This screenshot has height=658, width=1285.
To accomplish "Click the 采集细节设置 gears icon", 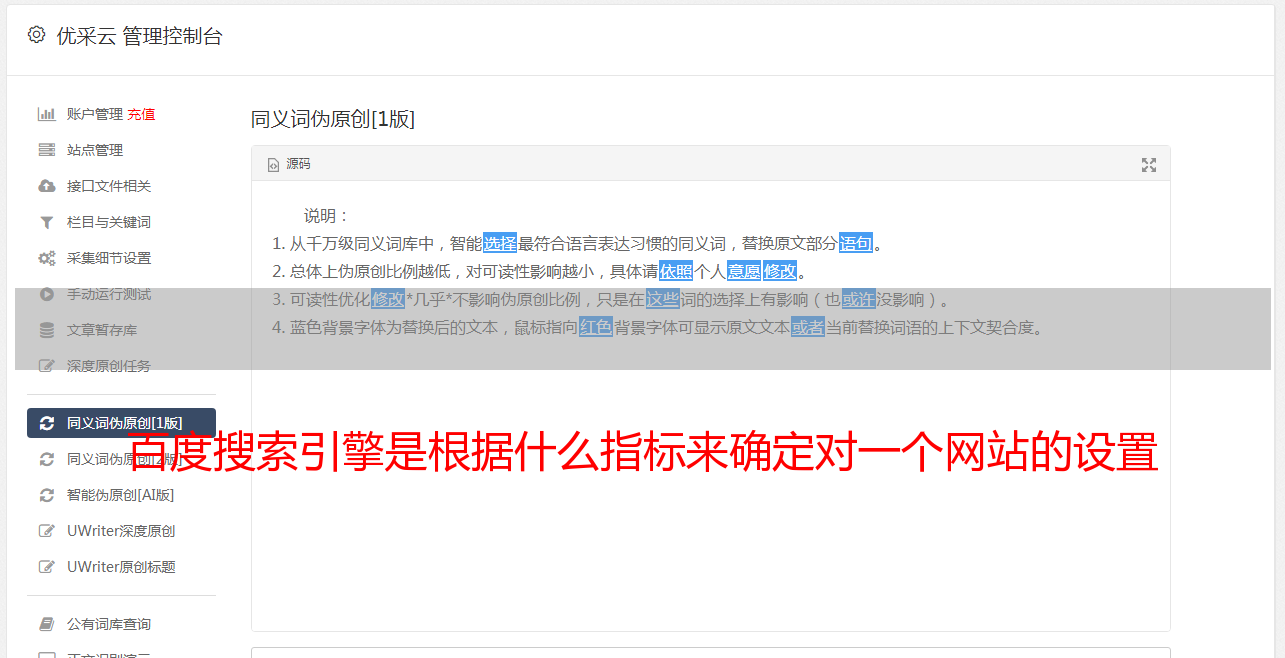I will point(46,258).
